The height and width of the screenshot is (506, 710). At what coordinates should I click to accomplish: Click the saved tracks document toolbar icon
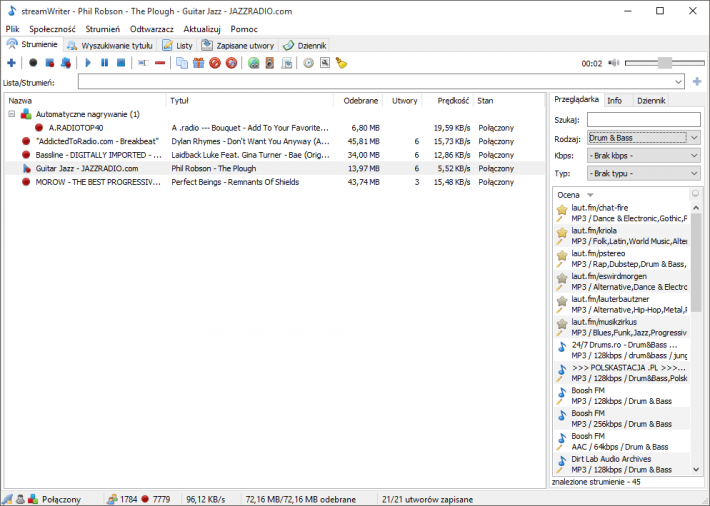[x=287, y=63]
